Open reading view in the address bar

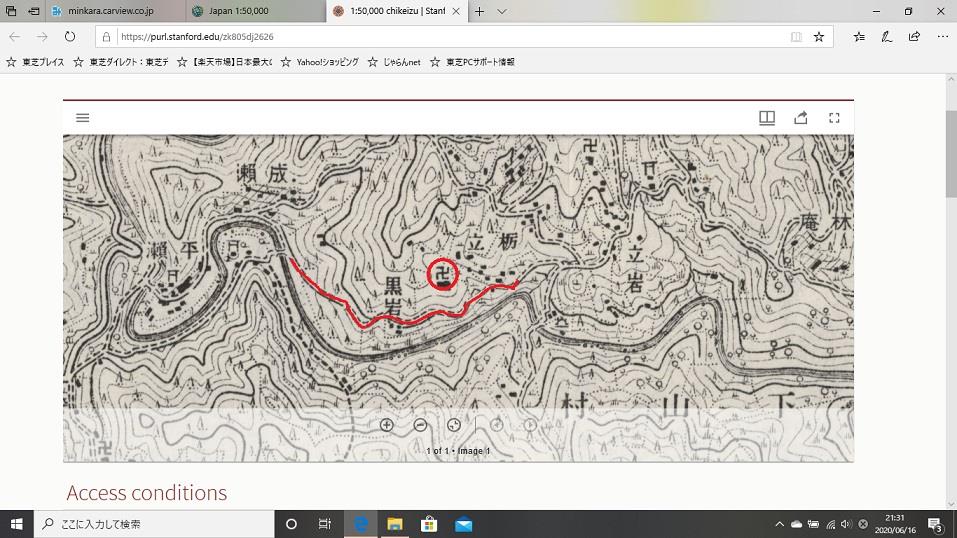[796, 37]
